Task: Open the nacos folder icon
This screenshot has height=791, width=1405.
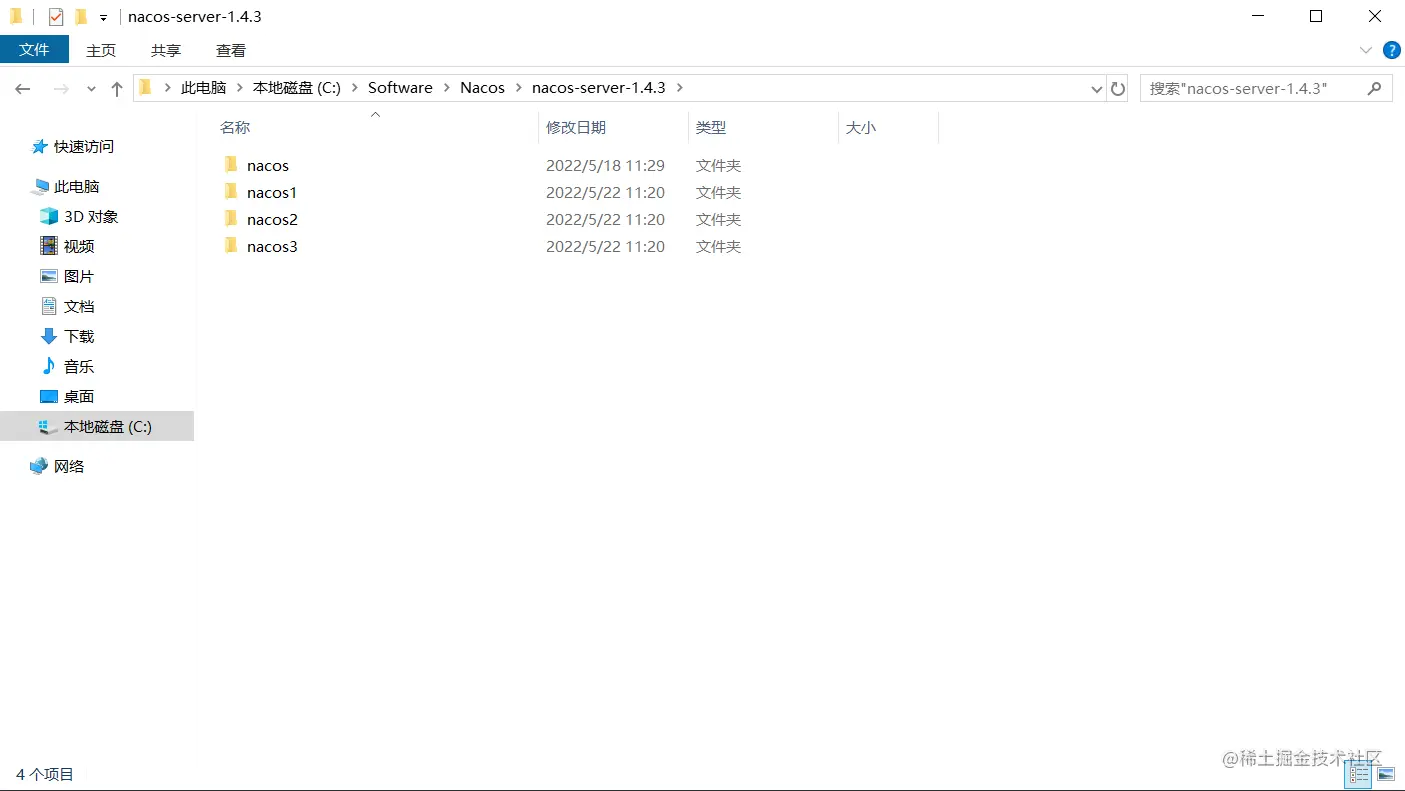Action: tap(231, 165)
